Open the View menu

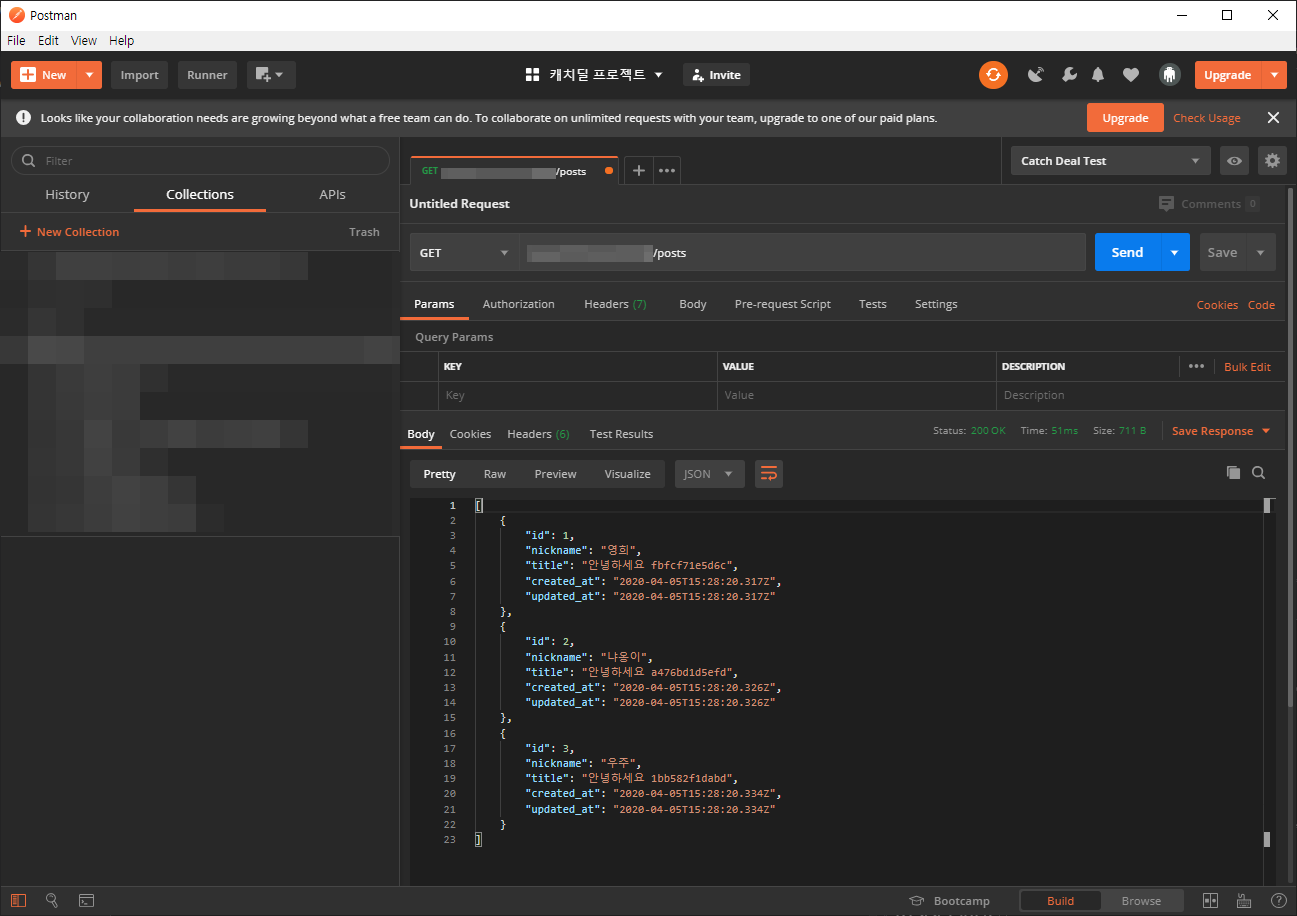84,41
